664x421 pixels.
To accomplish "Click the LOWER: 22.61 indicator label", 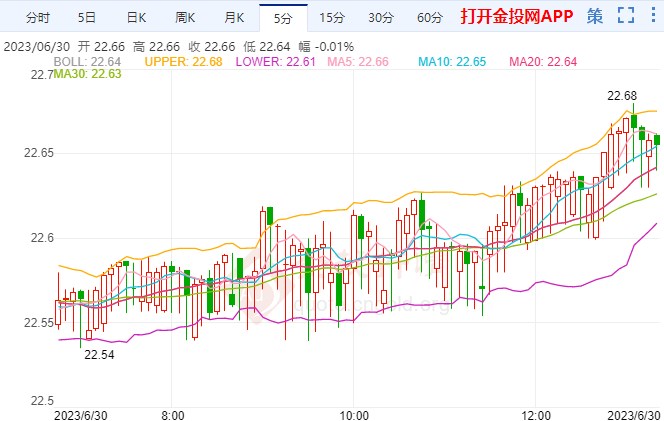I will coord(276,62).
